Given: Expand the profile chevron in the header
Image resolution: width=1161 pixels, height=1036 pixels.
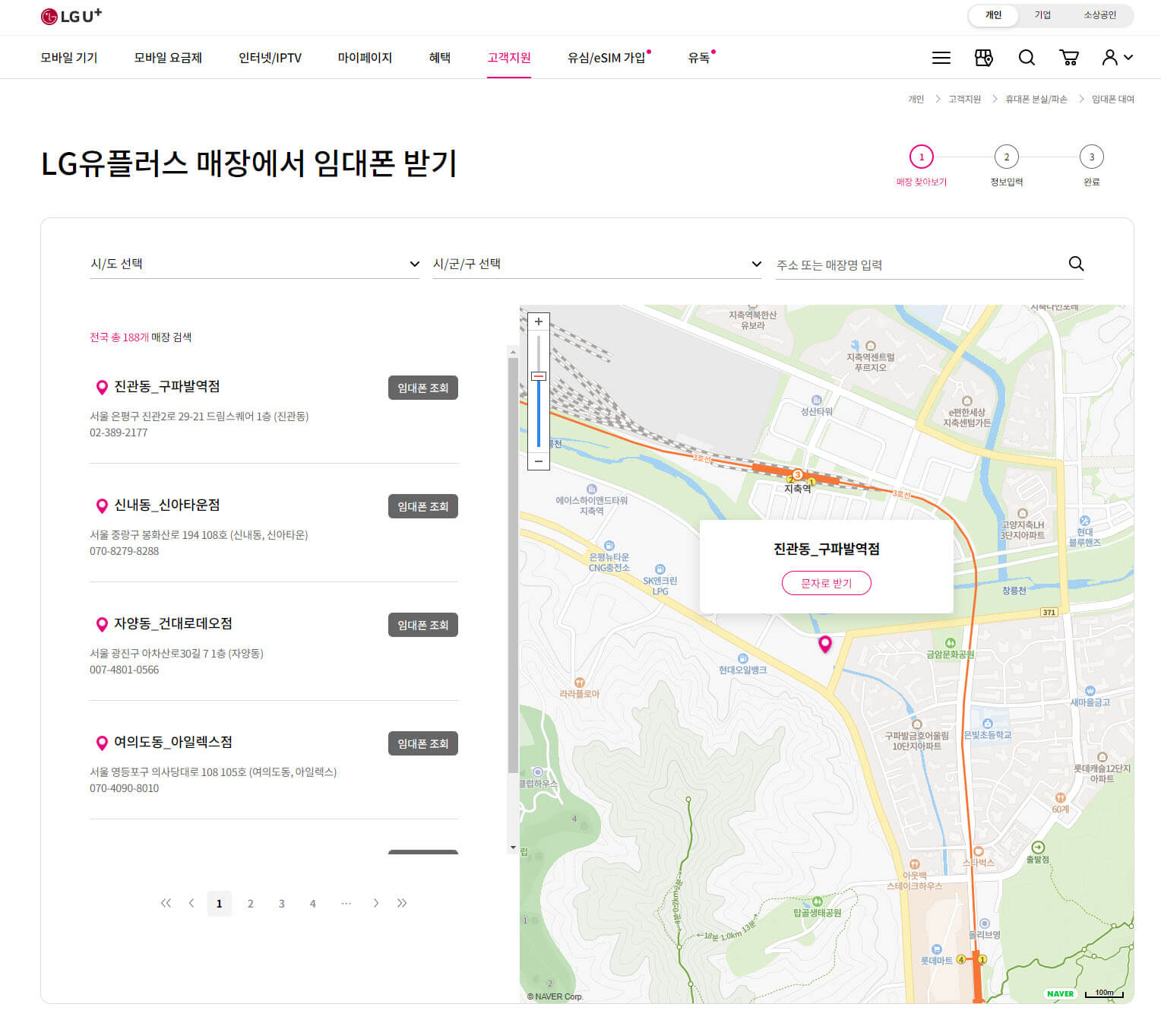Looking at the screenshot, I should click(x=1128, y=57).
